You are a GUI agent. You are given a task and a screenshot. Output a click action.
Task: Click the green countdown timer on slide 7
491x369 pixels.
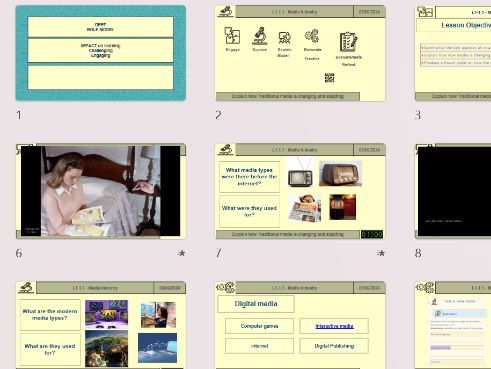click(372, 234)
